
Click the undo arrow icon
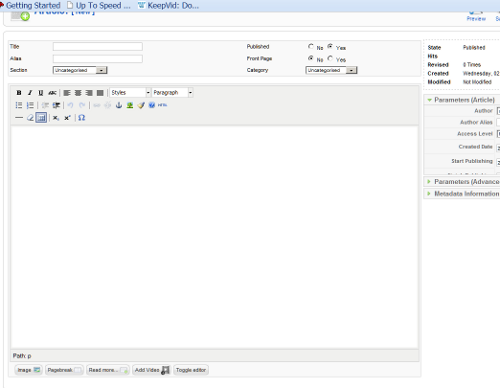[70, 105]
